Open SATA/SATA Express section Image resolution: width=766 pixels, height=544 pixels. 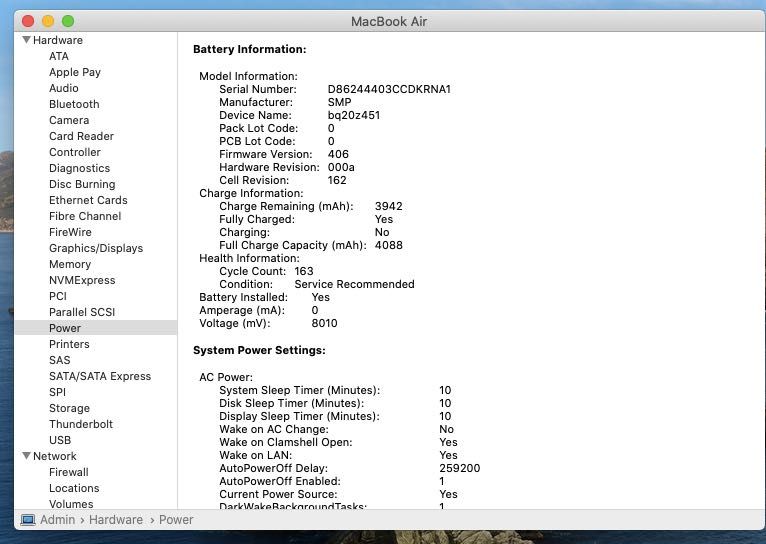click(100, 377)
